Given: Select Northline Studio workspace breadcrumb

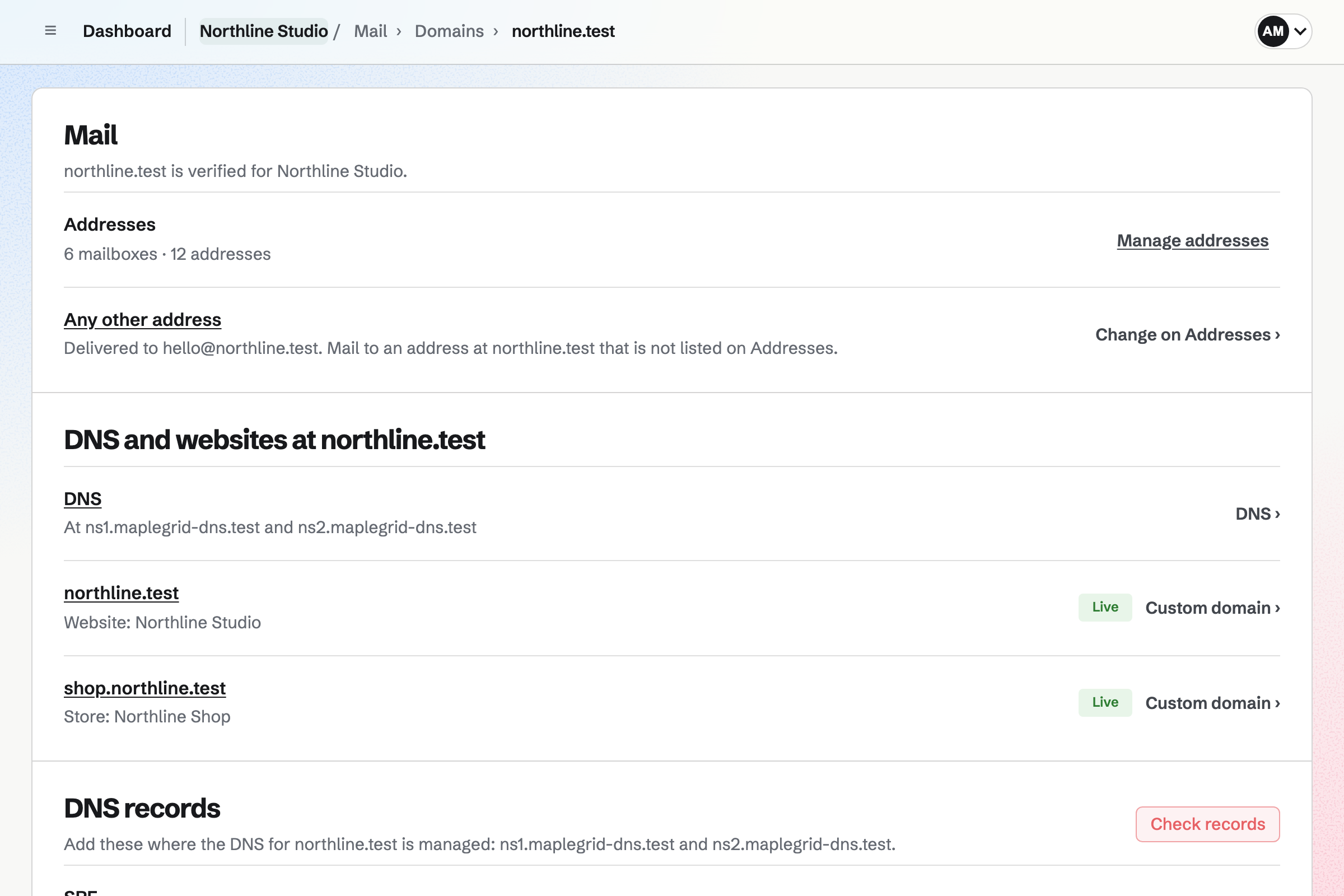Looking at the screenshot, I should (x=263, y=31).
